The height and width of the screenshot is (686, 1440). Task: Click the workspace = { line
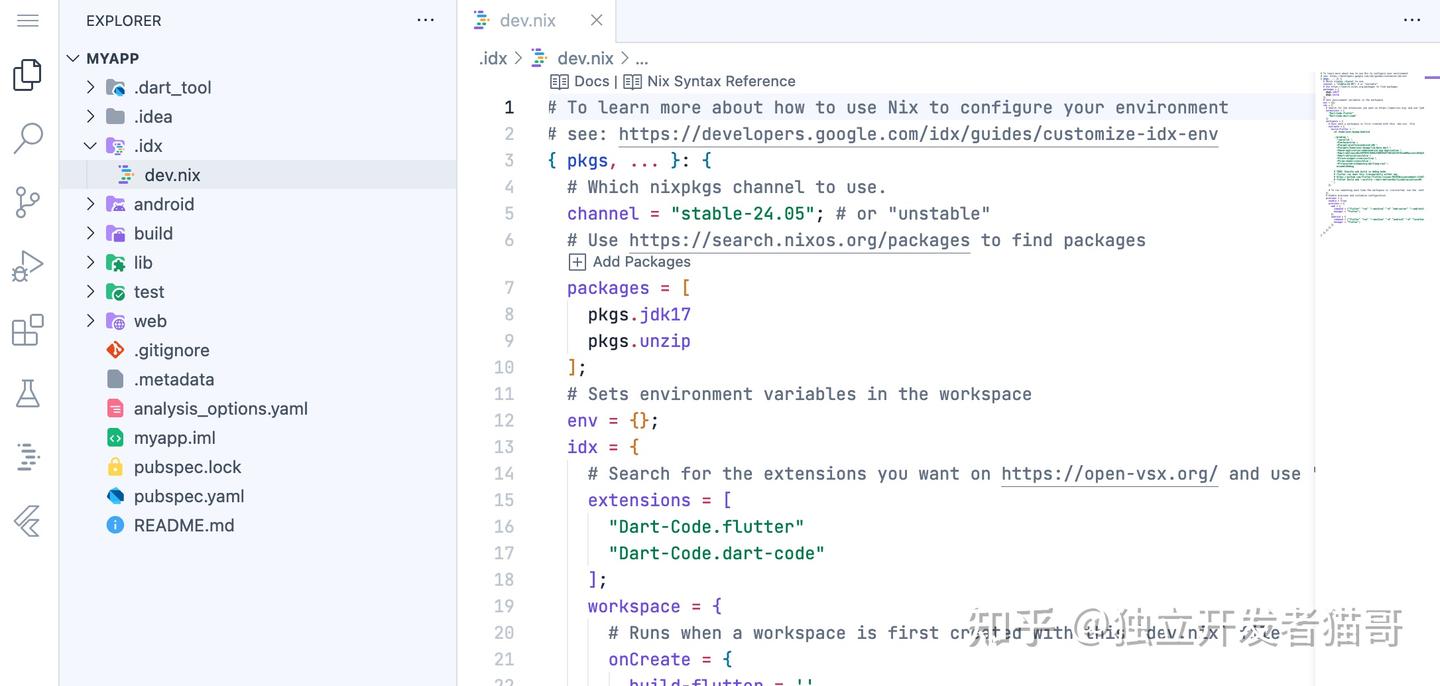(x=655, y=606)
